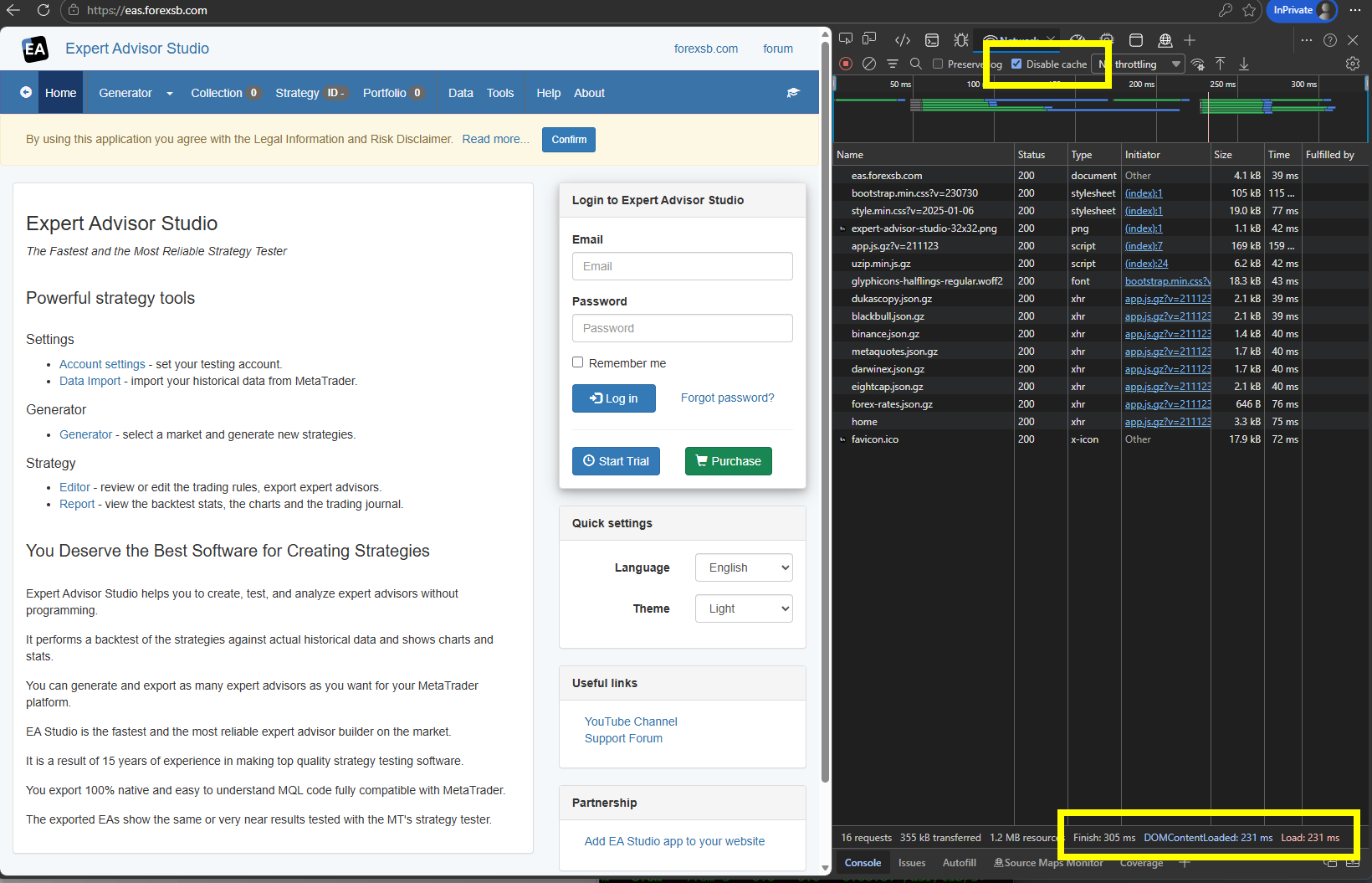Image resolution: width=1372 pixels, height=883 pixels.
Task: Uncheck the Disable cache checkbox
Action: click(1016, 64)
